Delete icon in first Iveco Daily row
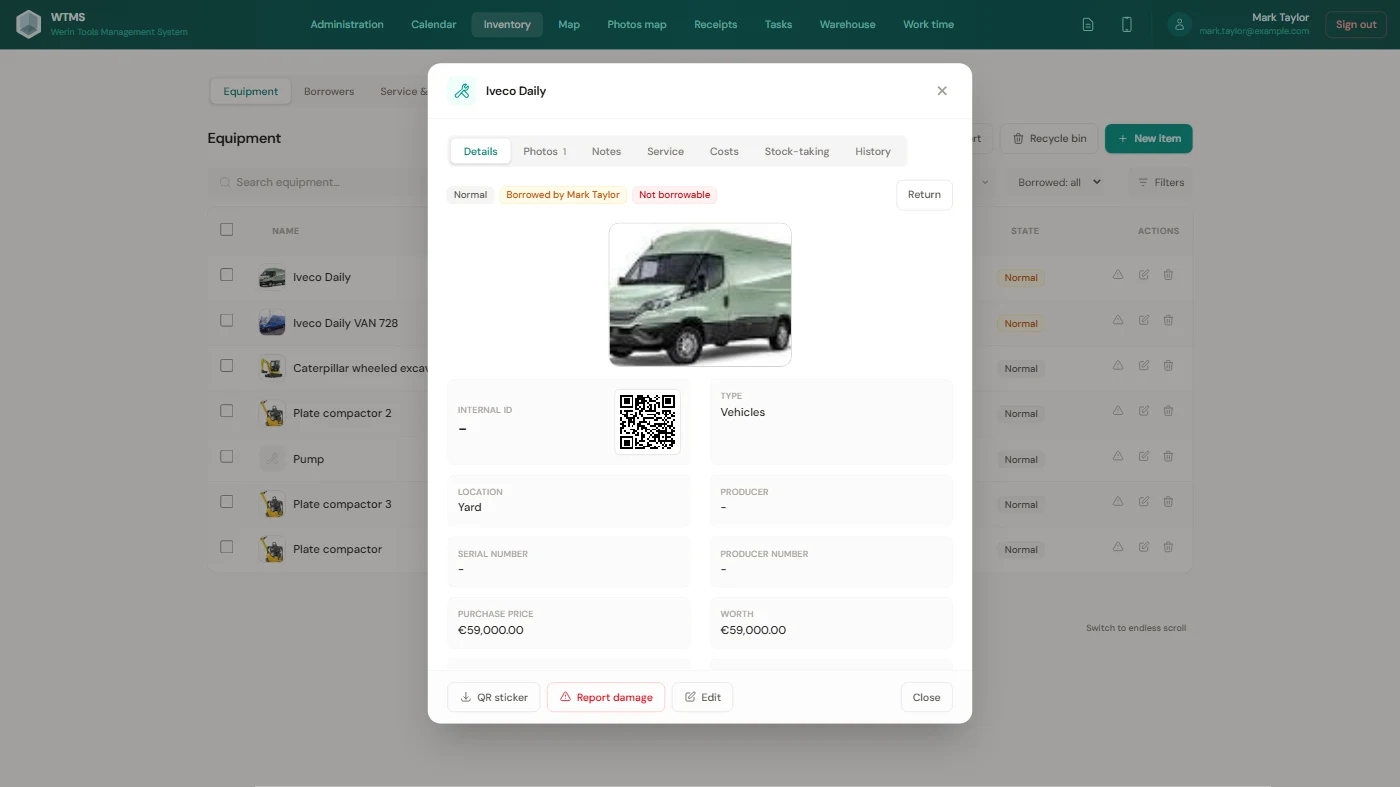Screen dimensions: 1400x787 click(1168, 274)
